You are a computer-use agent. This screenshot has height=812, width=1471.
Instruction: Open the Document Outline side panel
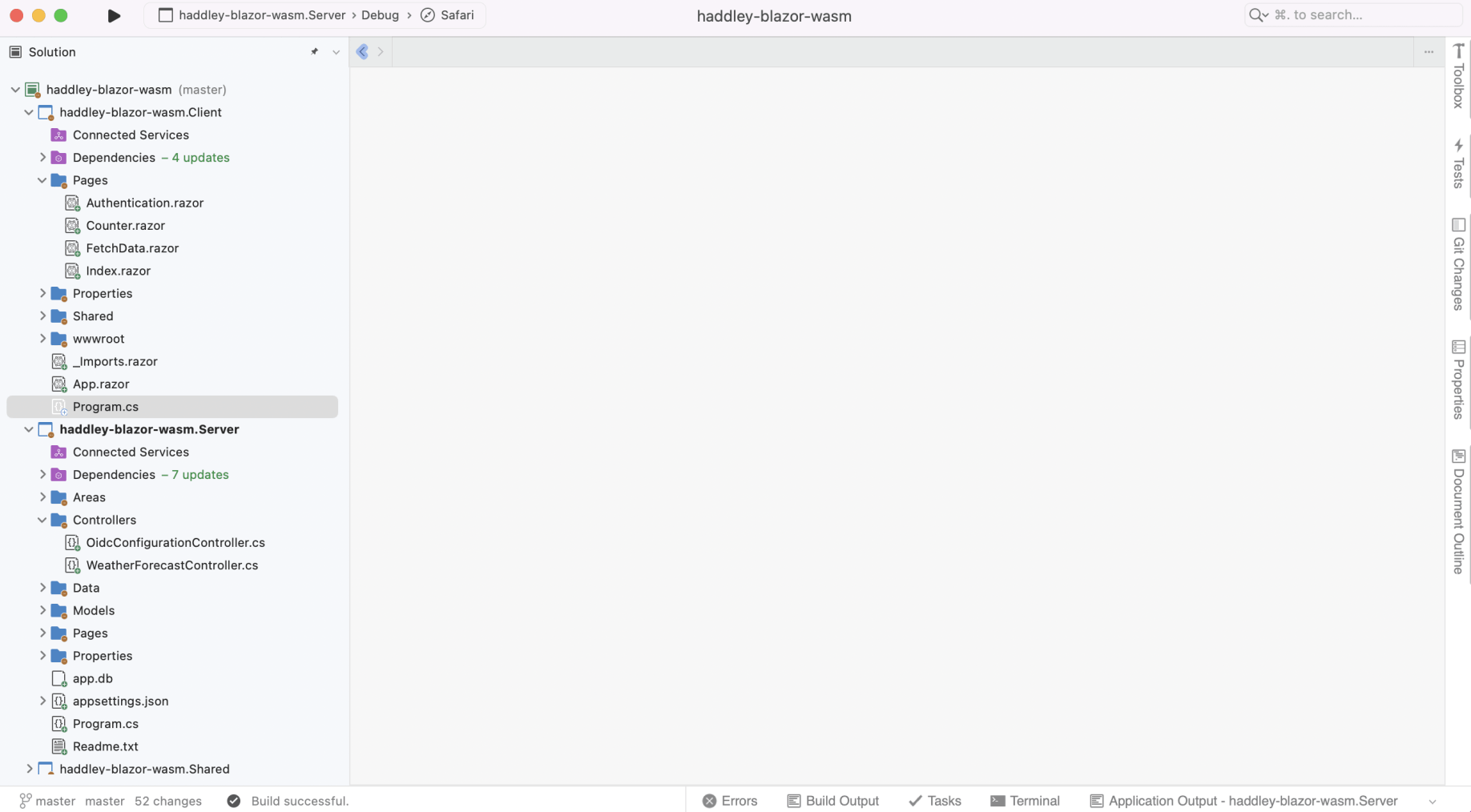coord(1458,512)
